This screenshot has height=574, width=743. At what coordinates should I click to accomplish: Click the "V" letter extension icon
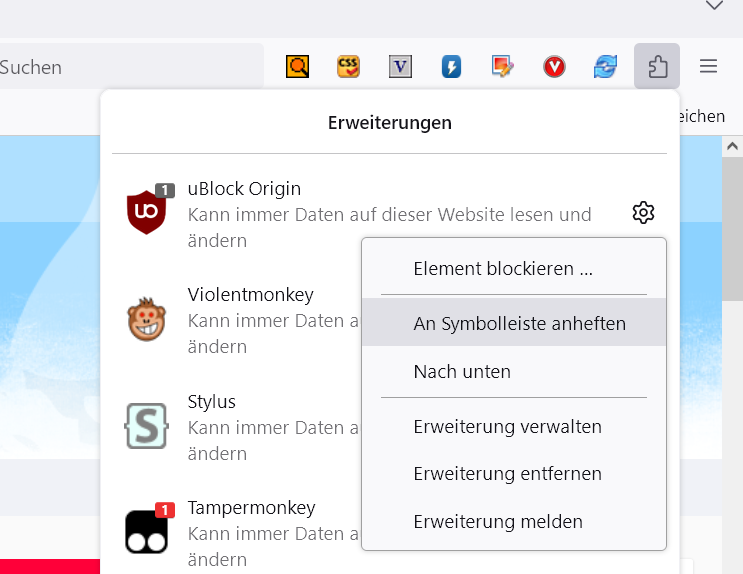[401, 67]
